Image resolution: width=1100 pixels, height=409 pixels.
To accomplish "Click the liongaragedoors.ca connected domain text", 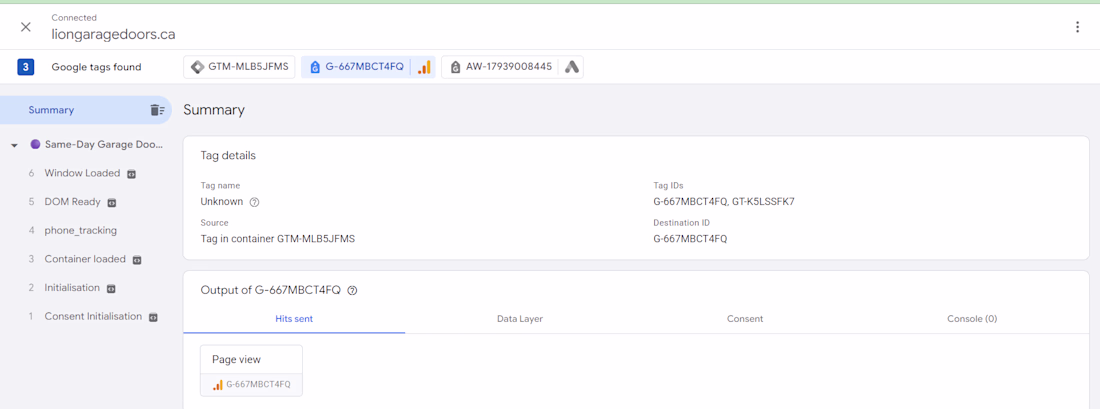I will tap(113, 34).
